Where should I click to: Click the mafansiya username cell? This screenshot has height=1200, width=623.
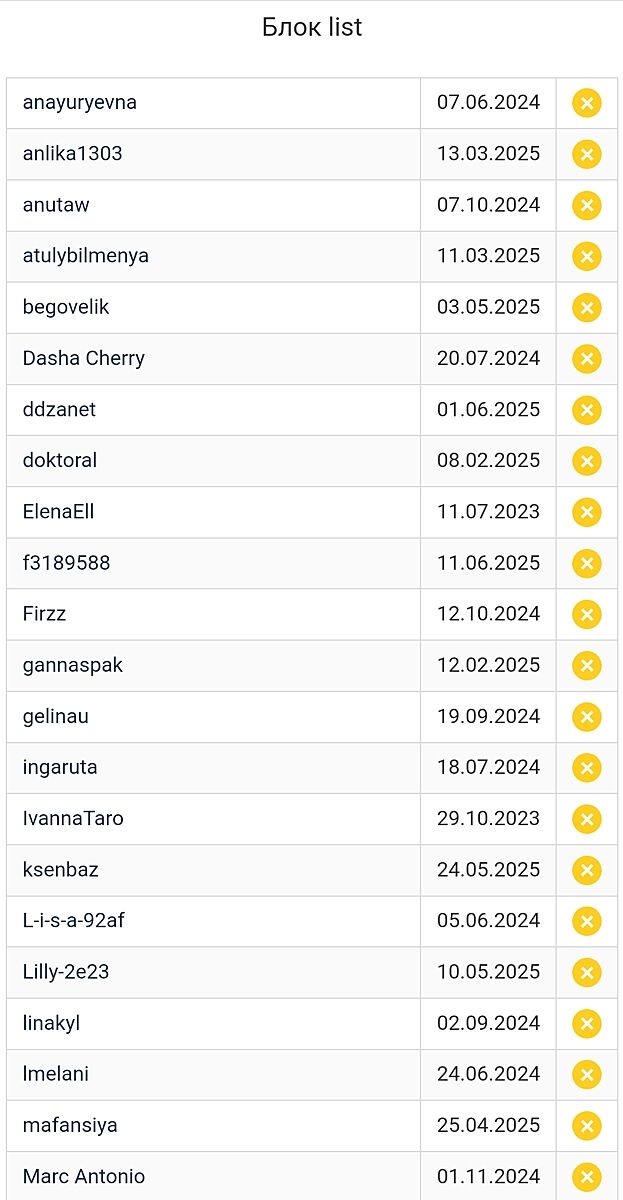coord(70,1125)
